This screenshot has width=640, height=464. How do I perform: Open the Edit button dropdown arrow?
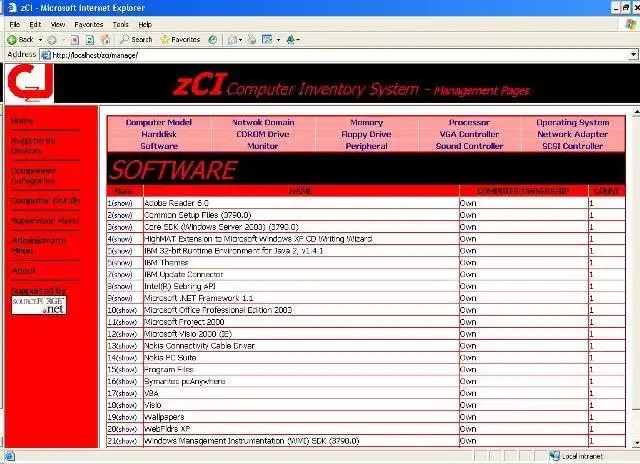tap(278, 40)
